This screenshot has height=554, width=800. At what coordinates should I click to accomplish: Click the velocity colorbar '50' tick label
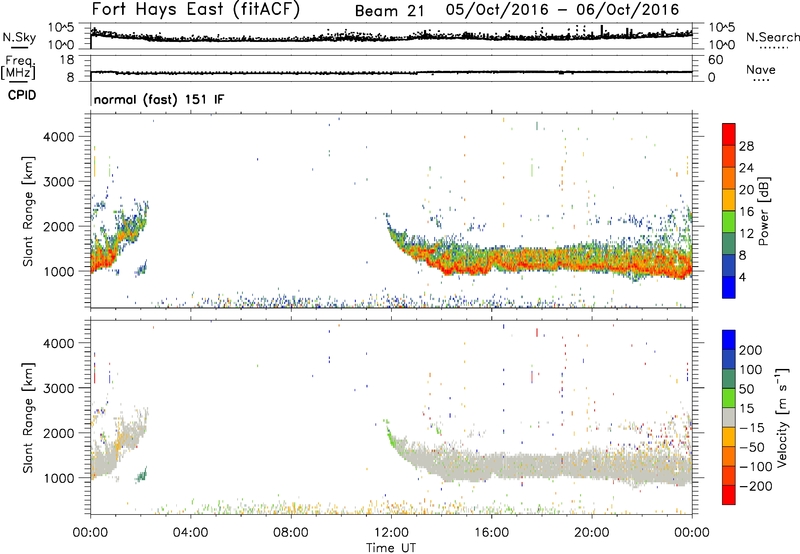(x=746, y=389)
